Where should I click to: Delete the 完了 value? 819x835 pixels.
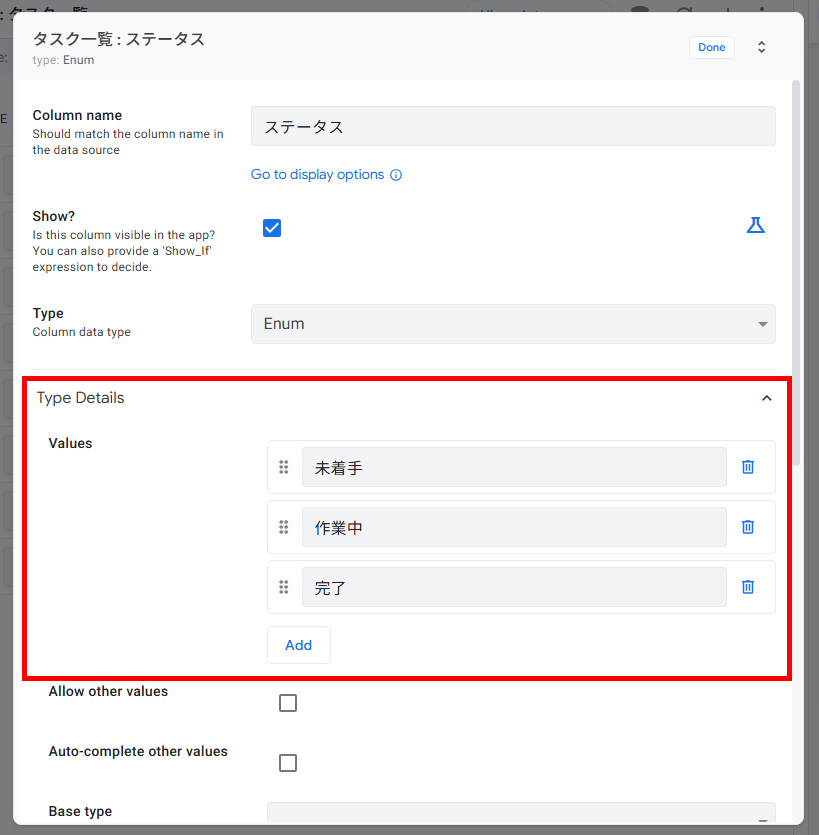point(748,587)
